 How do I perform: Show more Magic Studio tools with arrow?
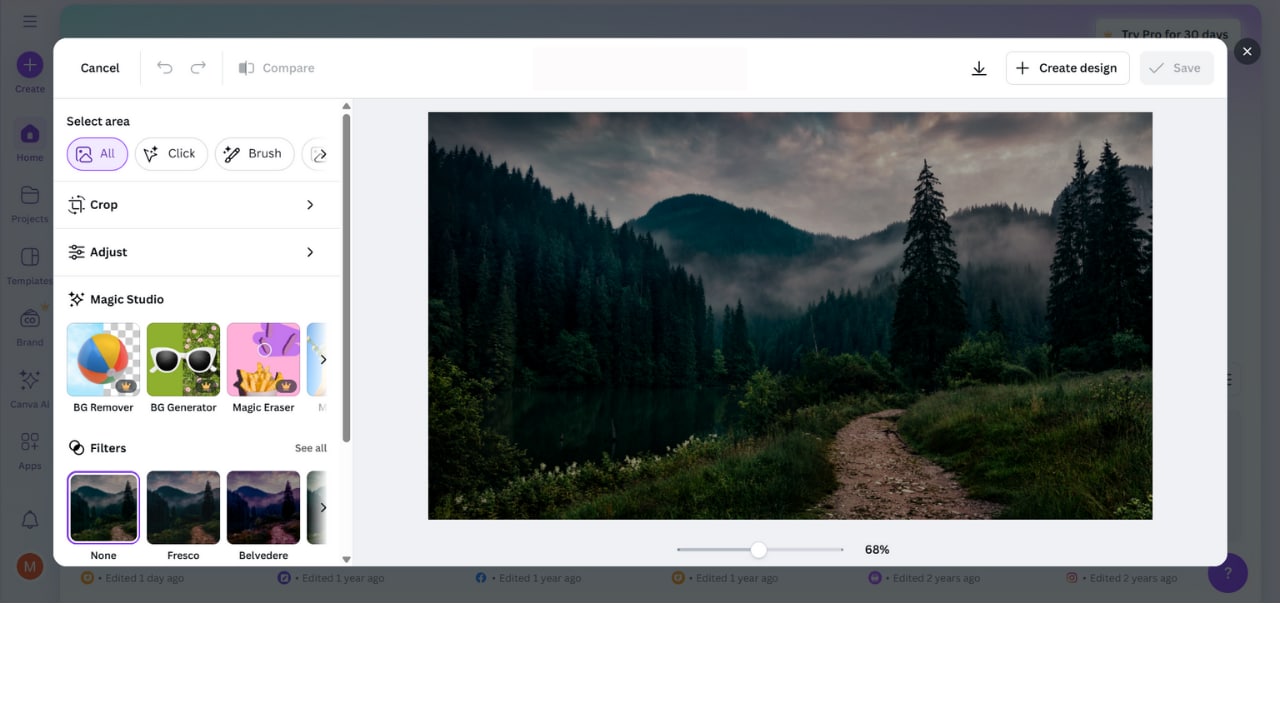(x=322, y=359)
